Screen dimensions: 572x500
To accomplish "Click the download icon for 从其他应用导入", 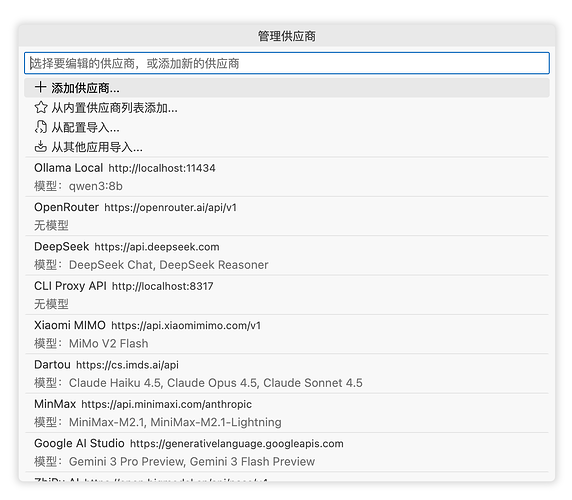I will coord(40,147).
